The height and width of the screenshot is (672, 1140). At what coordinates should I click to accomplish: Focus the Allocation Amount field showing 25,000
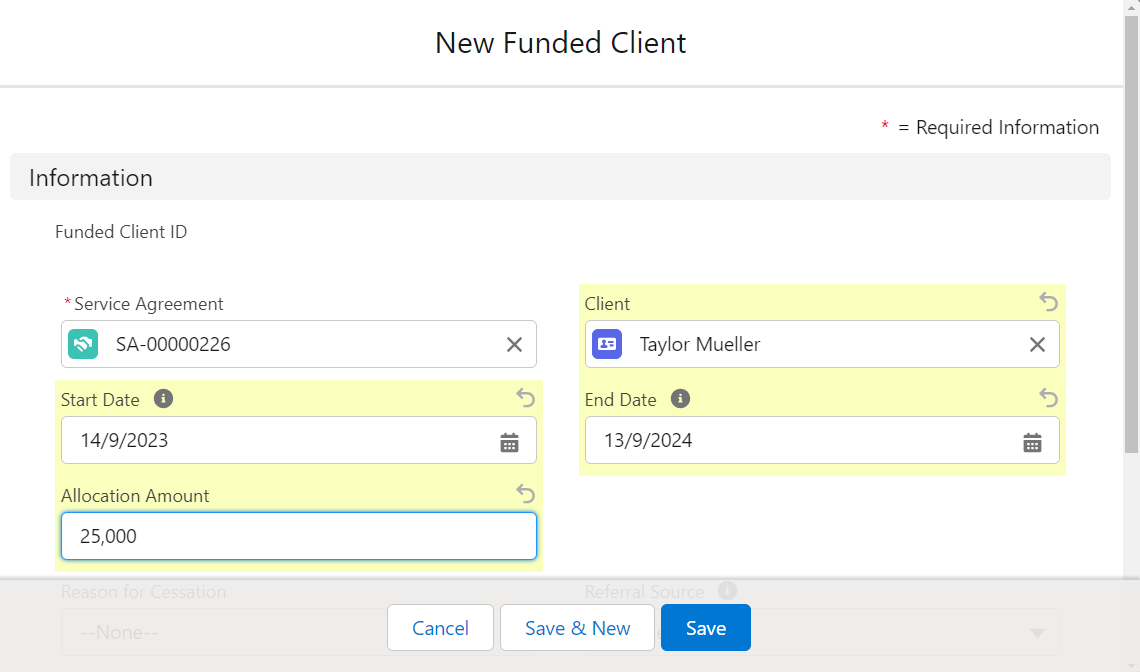[299, 536]
